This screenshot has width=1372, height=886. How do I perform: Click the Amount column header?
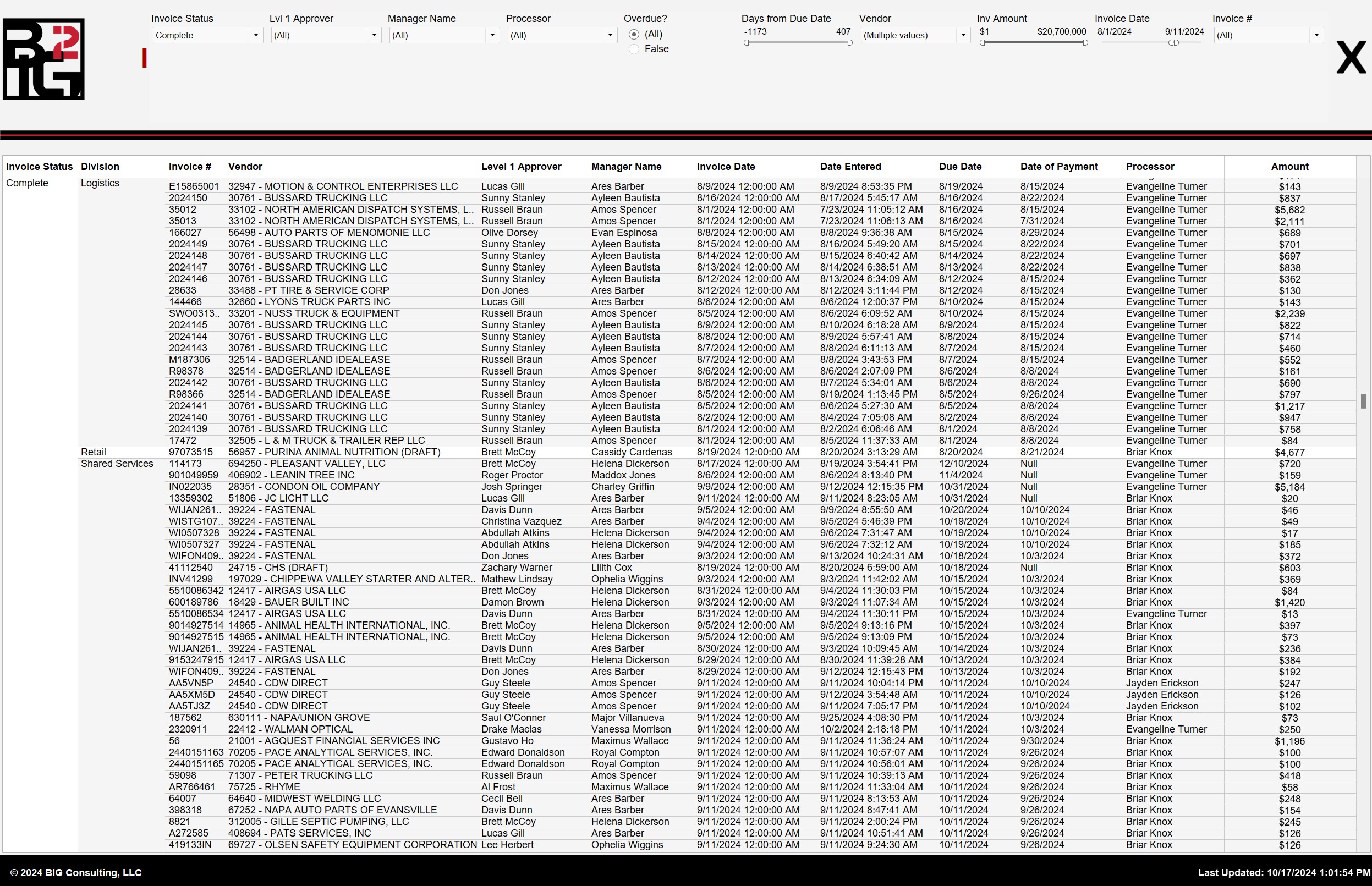tap(1289, 167)
